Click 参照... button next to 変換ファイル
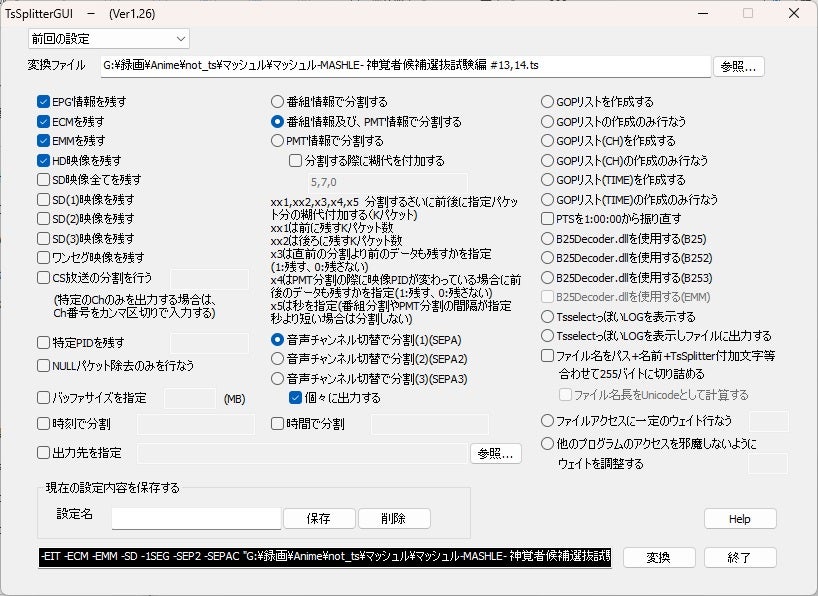This screenshot has height=596, width=818. pos(739,66)
